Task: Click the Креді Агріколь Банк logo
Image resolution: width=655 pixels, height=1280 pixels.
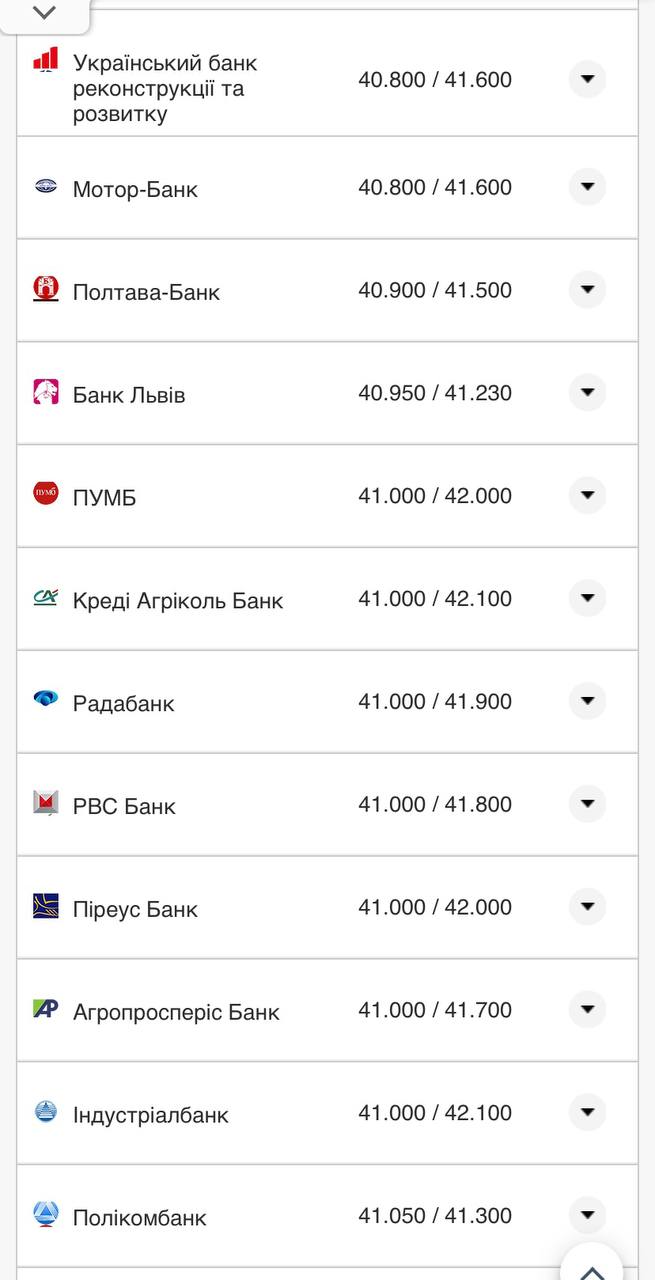Action: [46, 597]
